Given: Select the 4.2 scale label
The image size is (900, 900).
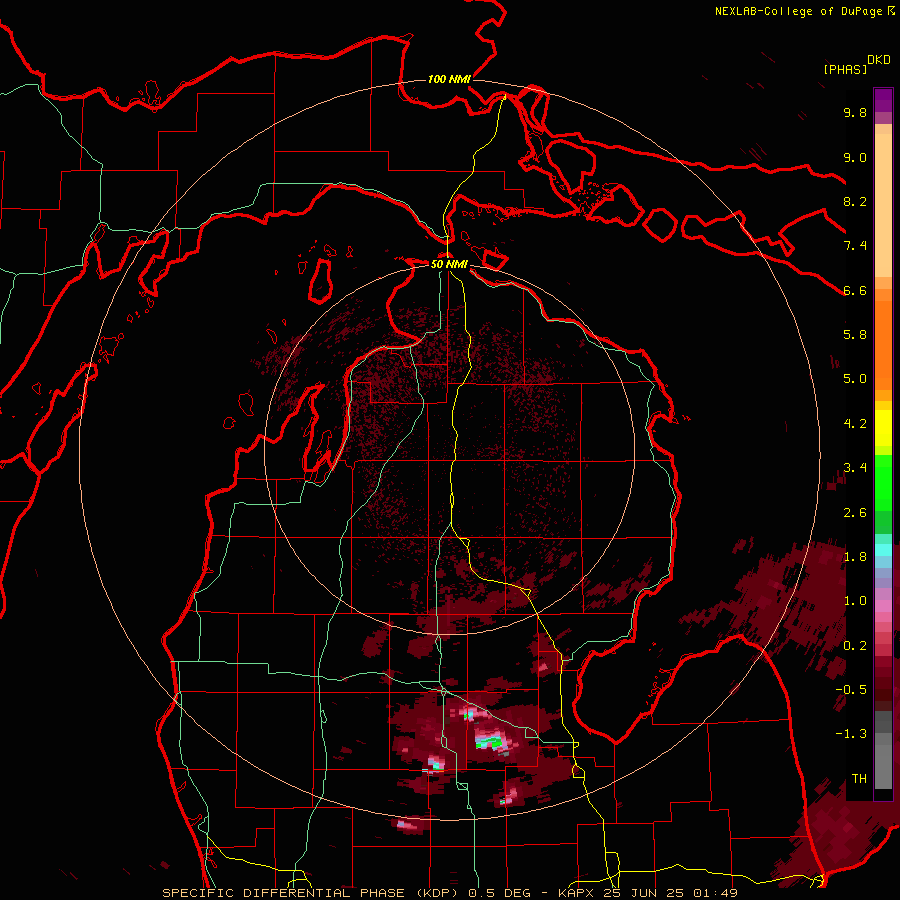Looking at the screenshot, I should click(855, 424).
